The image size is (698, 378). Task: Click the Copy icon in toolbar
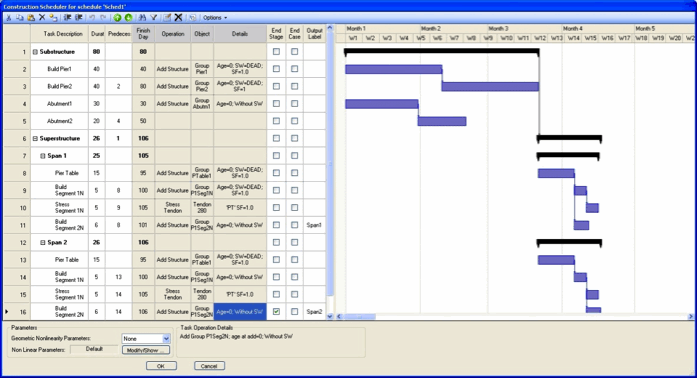pos(20,18)
